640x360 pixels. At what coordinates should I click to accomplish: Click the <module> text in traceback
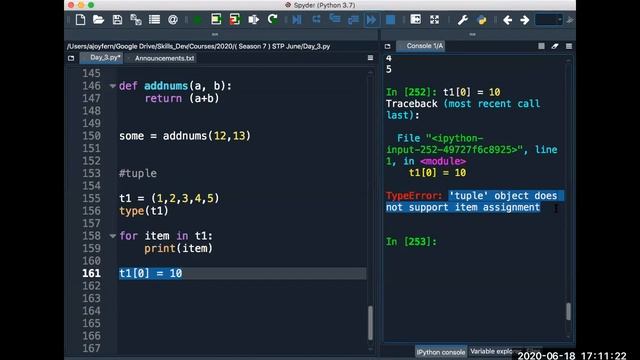click(x=443, y=162)
